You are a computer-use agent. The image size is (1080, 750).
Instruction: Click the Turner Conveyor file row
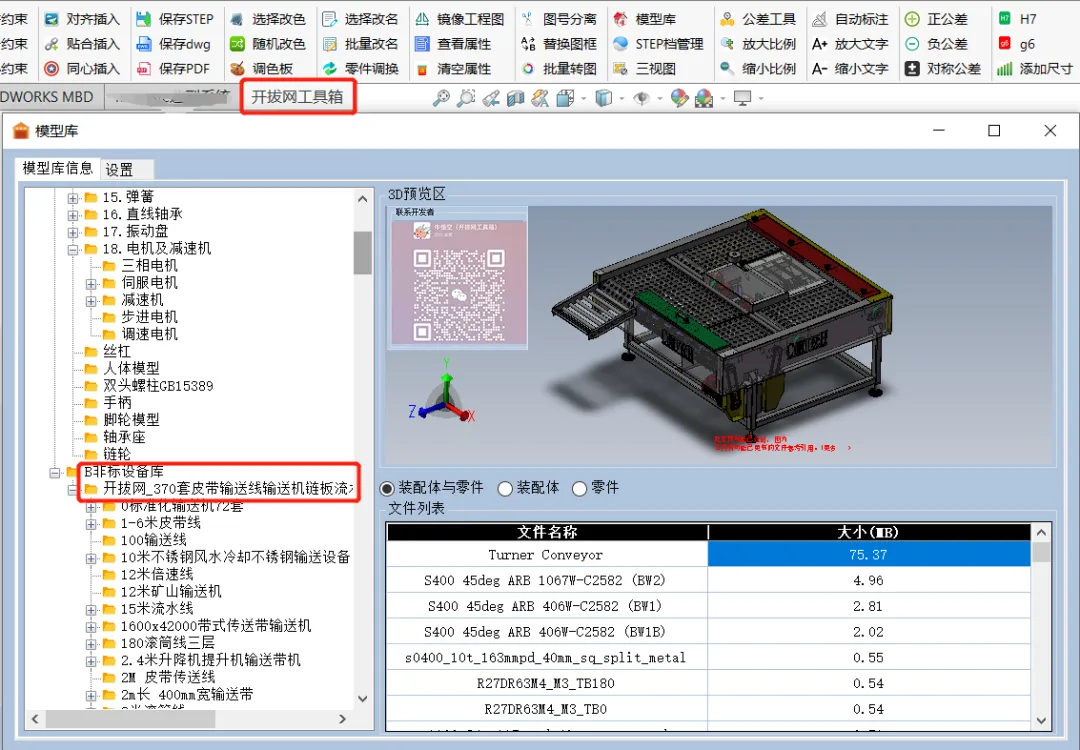(x=708, y=554)
